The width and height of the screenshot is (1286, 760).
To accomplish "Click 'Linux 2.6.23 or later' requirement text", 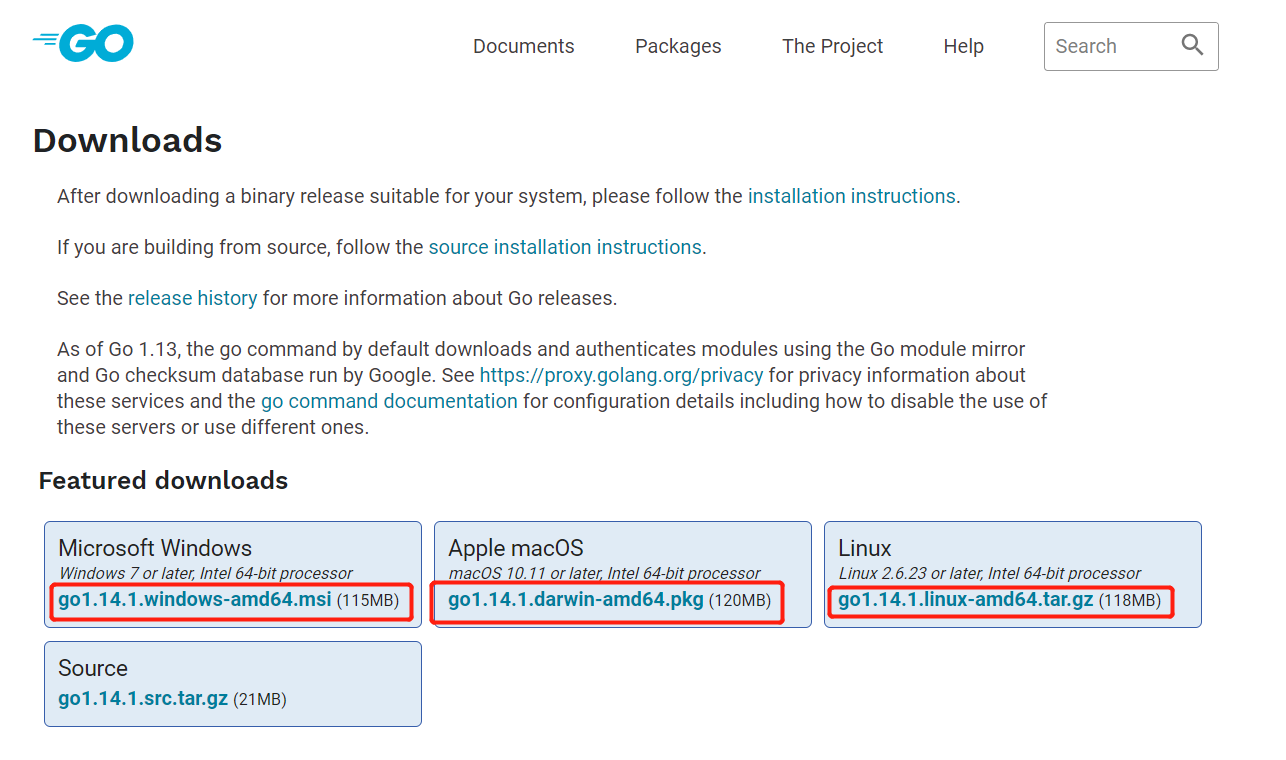I will (x=989, y=573).
